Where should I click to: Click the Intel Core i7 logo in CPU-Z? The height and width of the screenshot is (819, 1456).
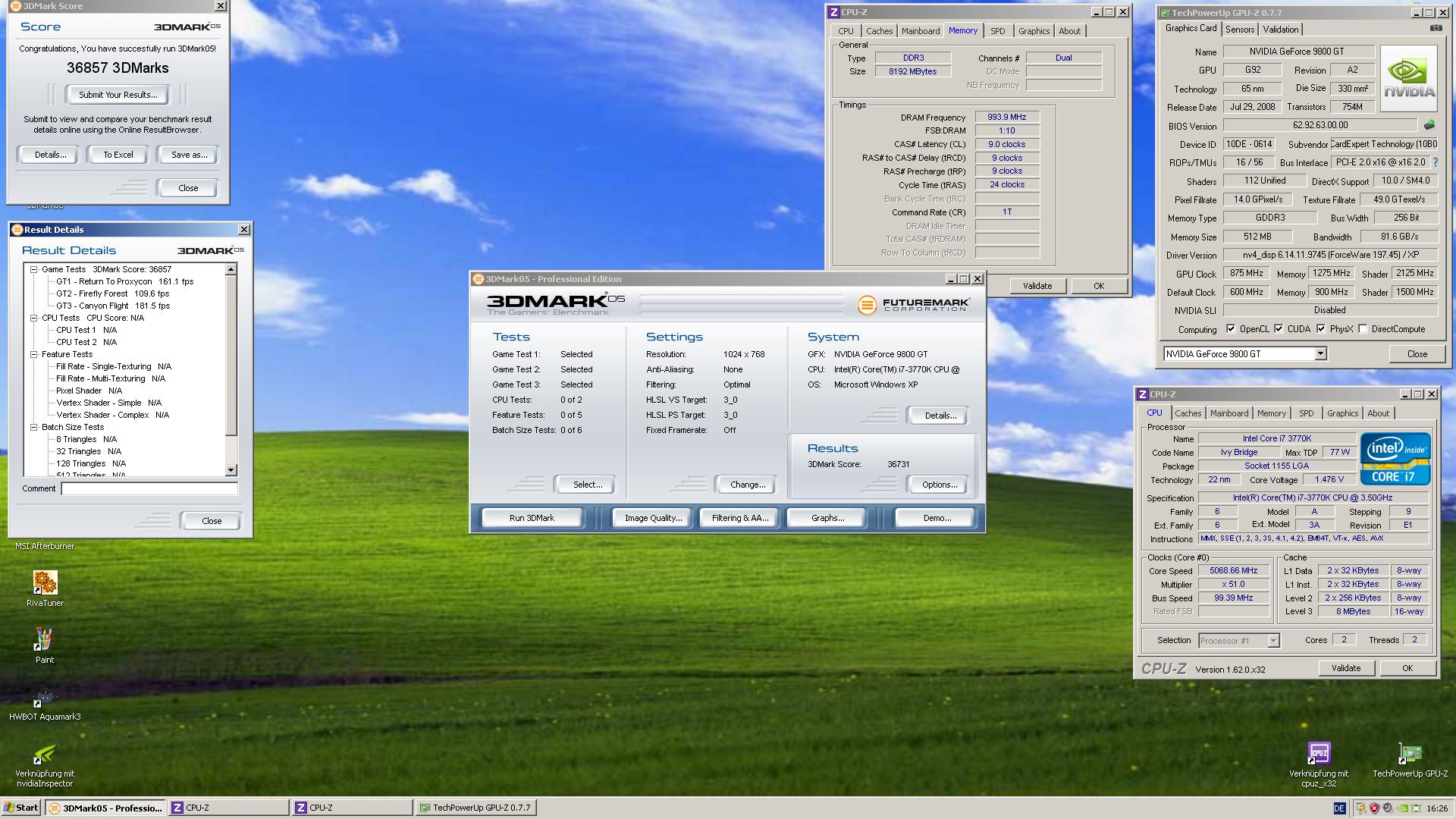pos(1395,459)
